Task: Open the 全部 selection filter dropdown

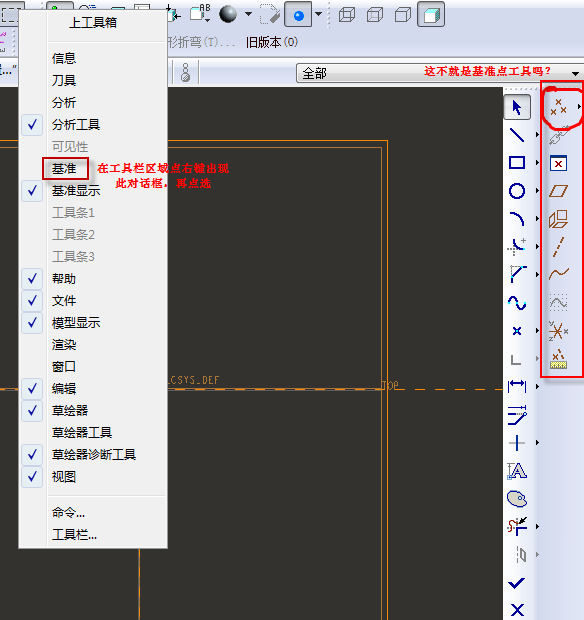Action: [575, 74]
